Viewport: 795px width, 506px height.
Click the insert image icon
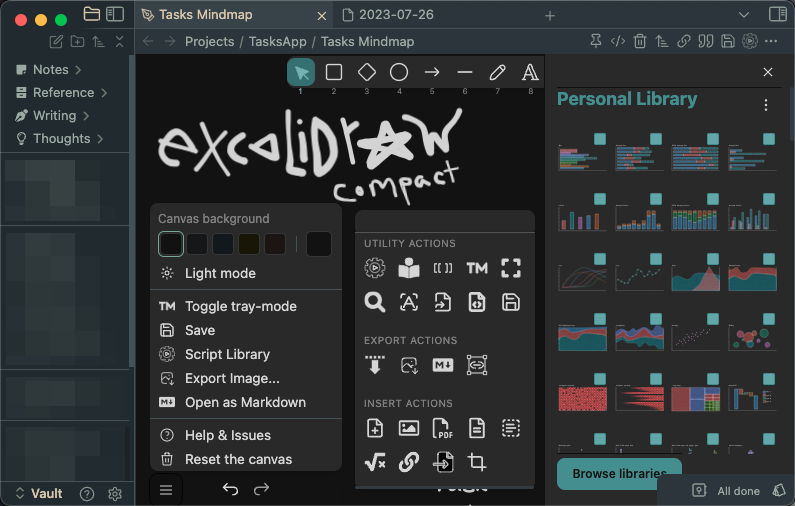tap(409, 428)
